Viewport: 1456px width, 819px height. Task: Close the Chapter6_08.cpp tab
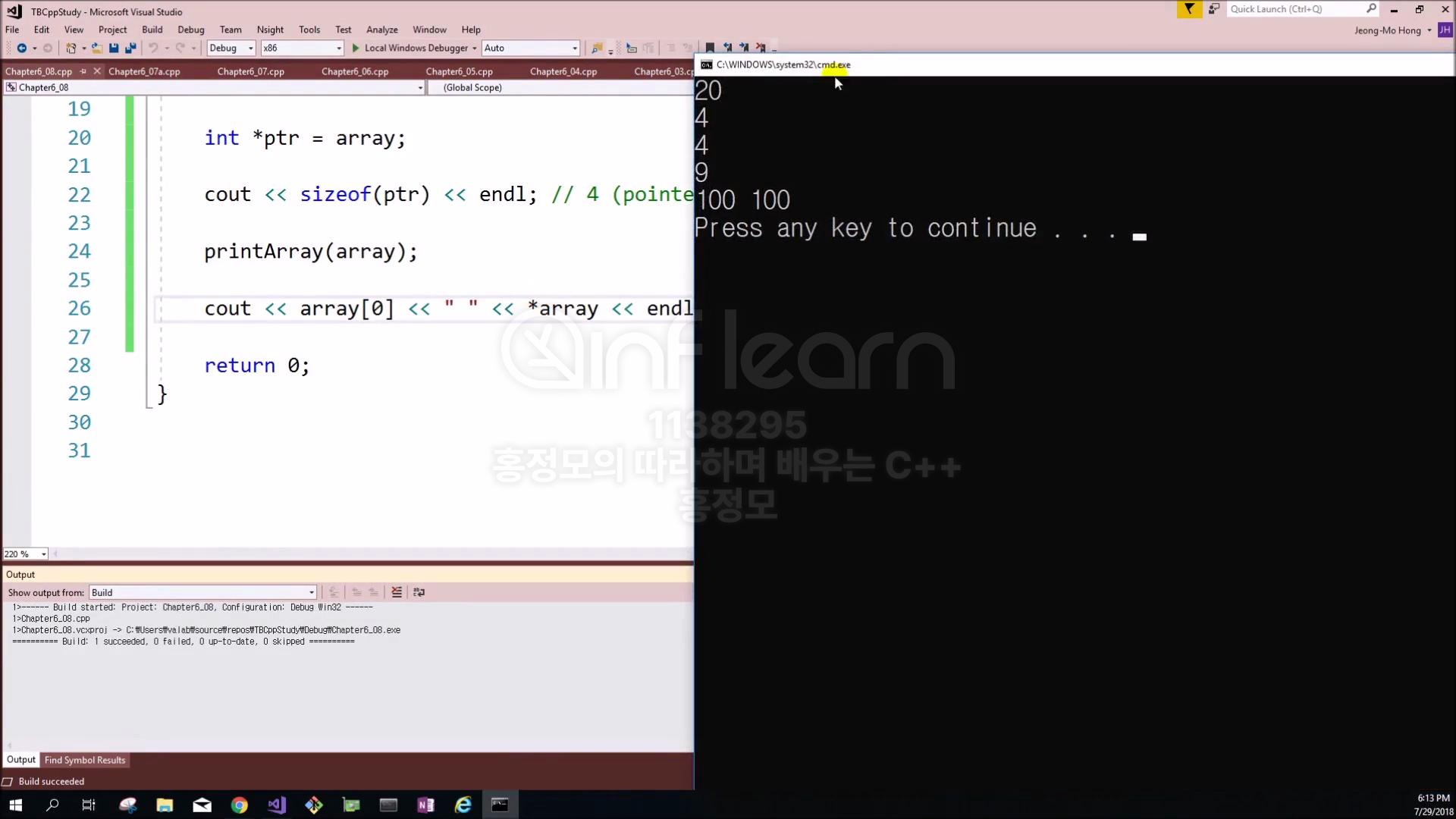pos(97,71)
